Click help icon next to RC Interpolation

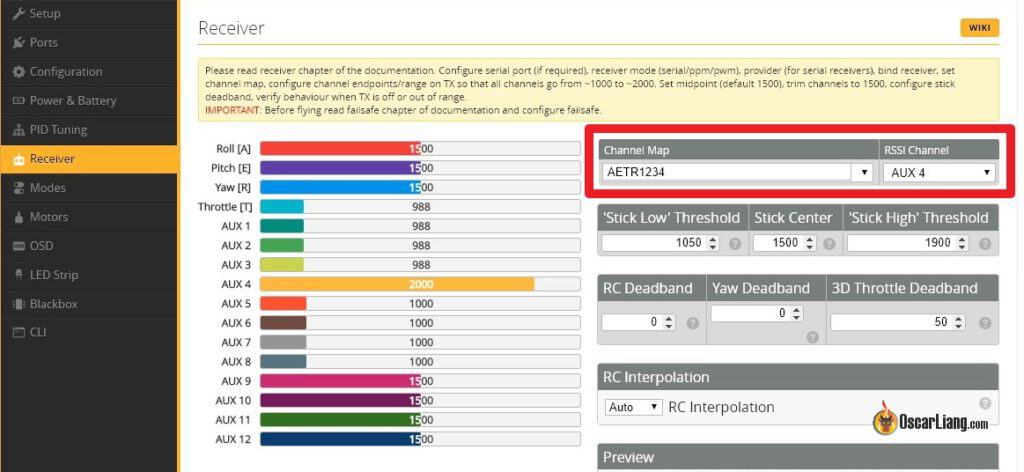coord(985,403)
